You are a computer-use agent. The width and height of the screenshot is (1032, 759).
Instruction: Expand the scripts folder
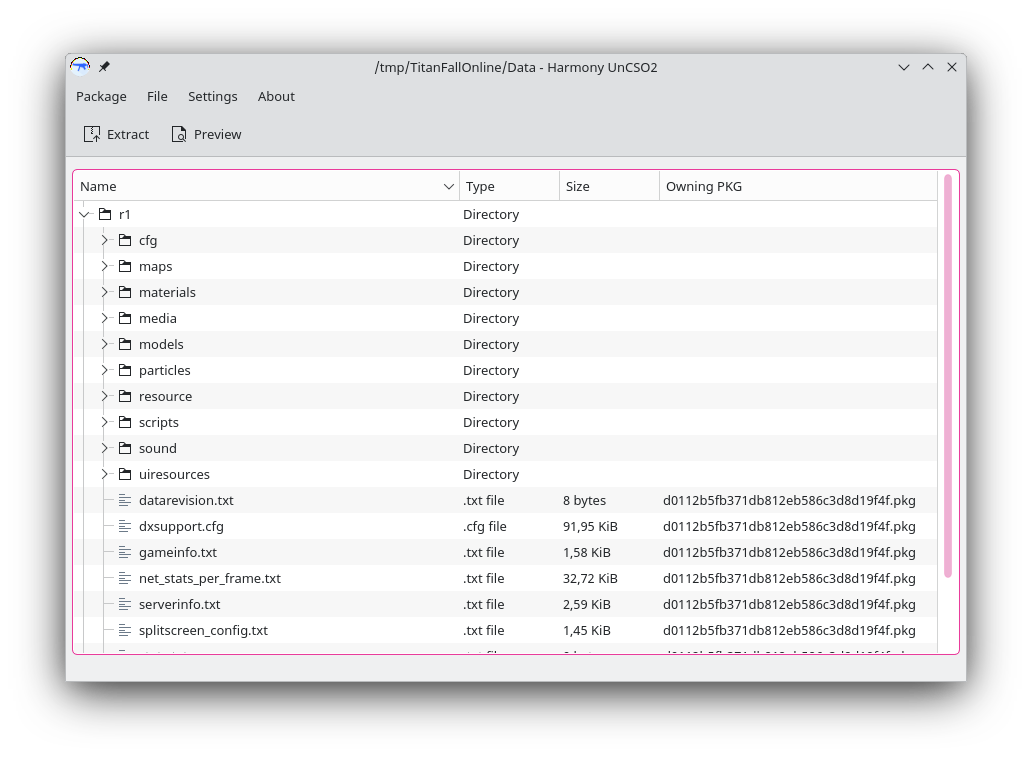coord(104,423)
